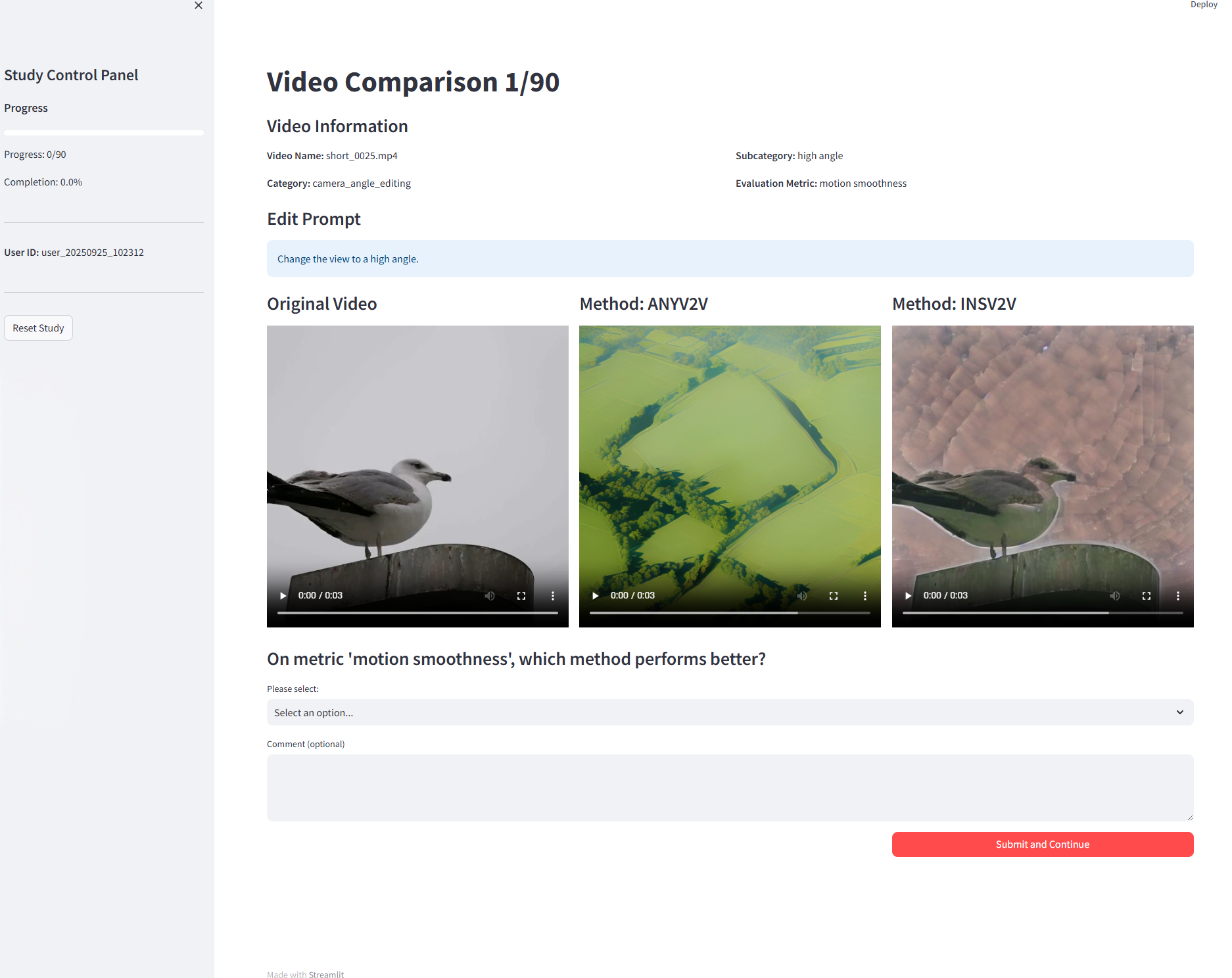This screenshot has height=978, width=1232.
Task: Open the Deploy menu
Action: point(1203,5)
